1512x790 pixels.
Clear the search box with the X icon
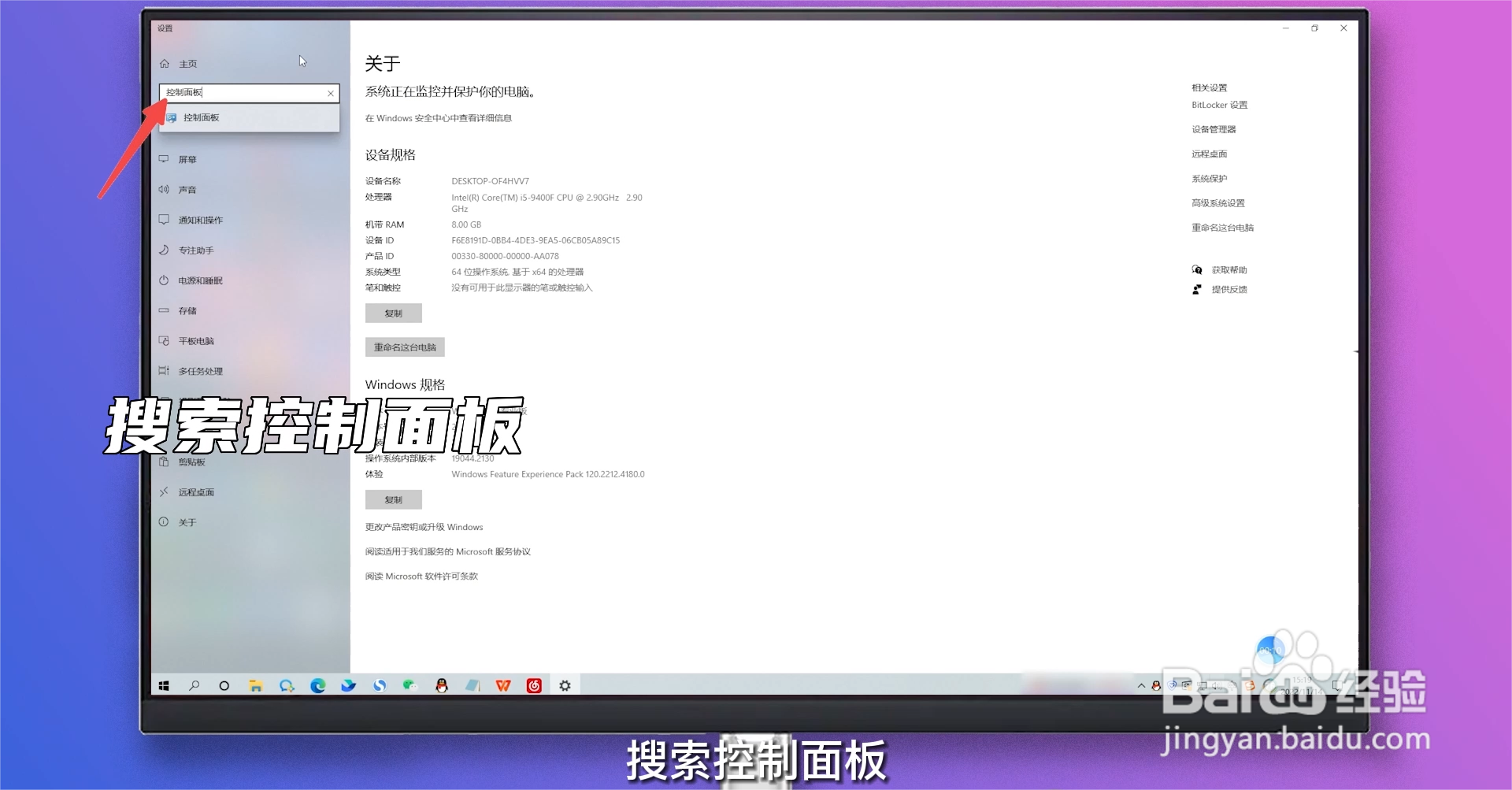tap(331, 93)
